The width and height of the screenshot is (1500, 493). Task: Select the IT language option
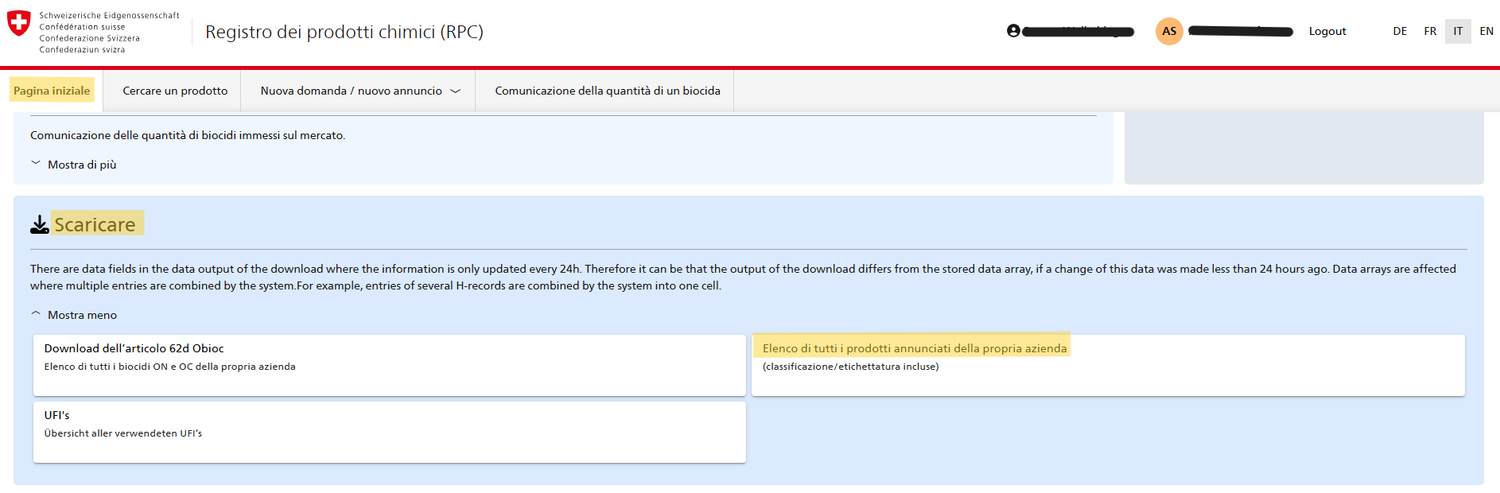[x=1458, y=31]
